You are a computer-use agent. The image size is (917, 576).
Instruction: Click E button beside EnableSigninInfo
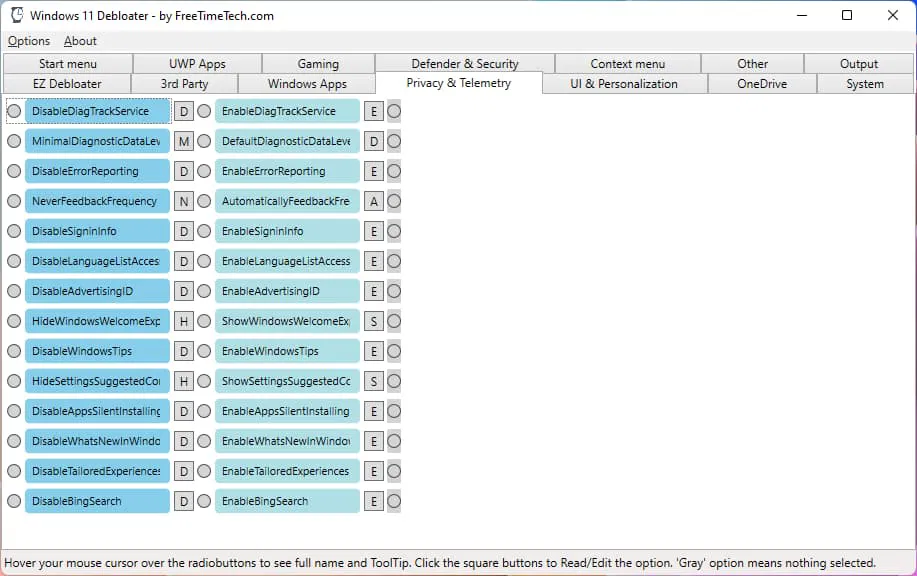pyautogui.click(x=374, y=231)
